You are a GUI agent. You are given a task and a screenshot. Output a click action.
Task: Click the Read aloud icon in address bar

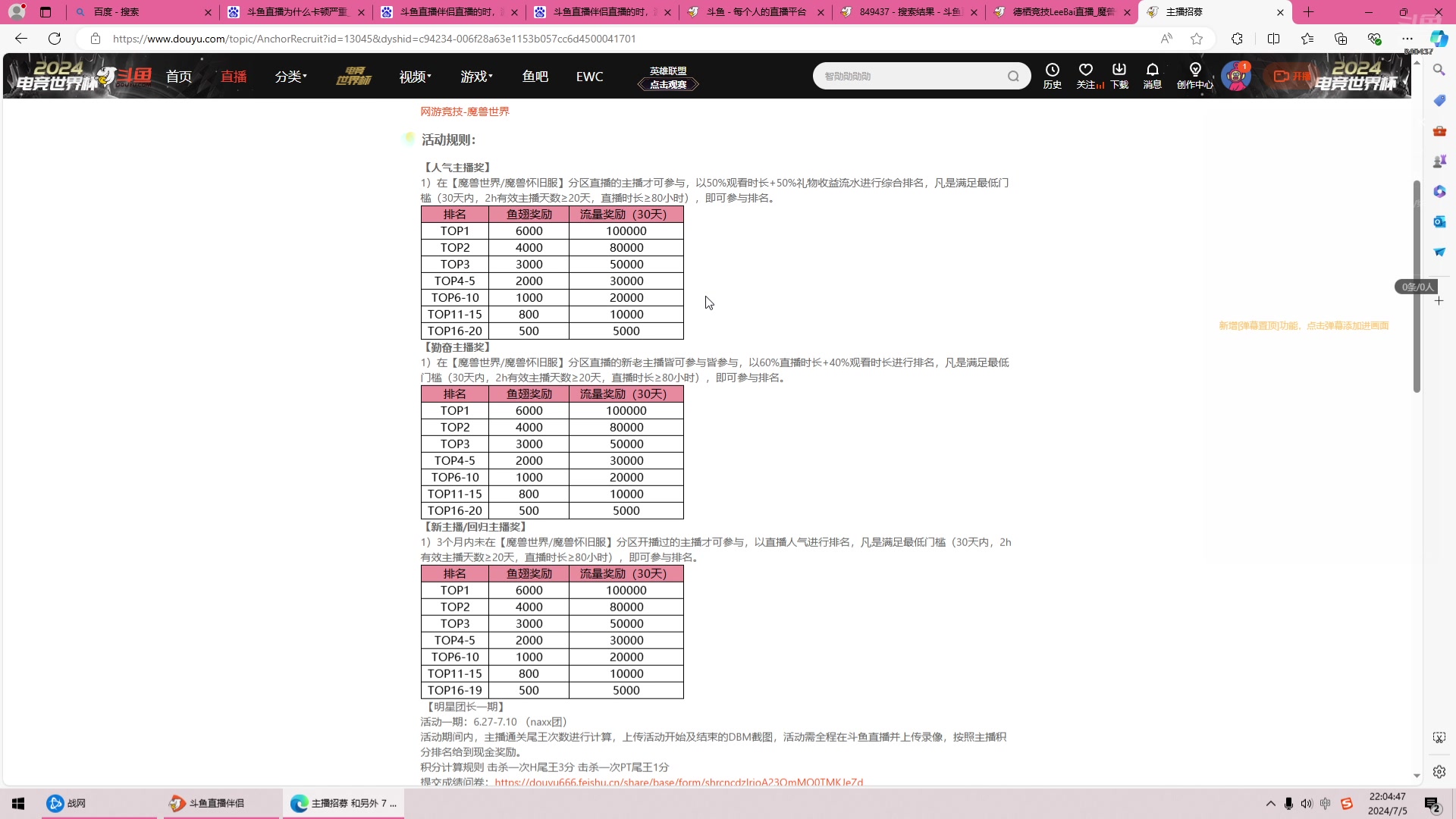pos(1166,39)
